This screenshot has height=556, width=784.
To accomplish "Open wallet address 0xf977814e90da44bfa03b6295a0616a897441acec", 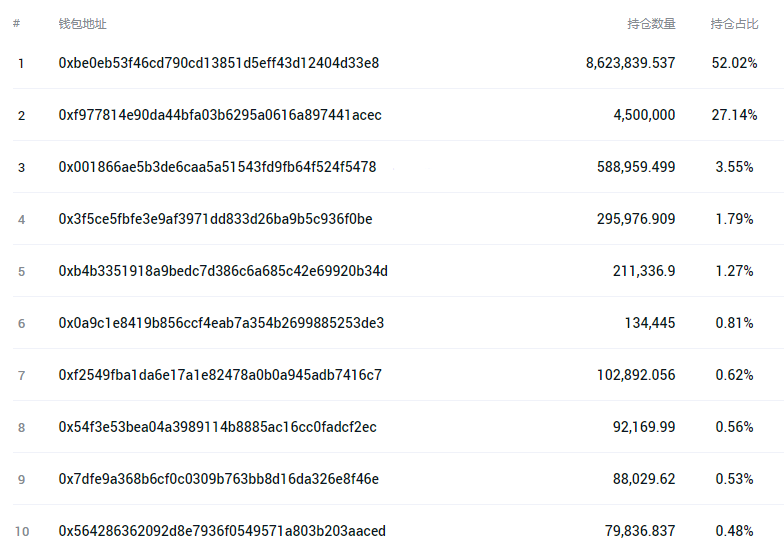I will tap(220, 115).
